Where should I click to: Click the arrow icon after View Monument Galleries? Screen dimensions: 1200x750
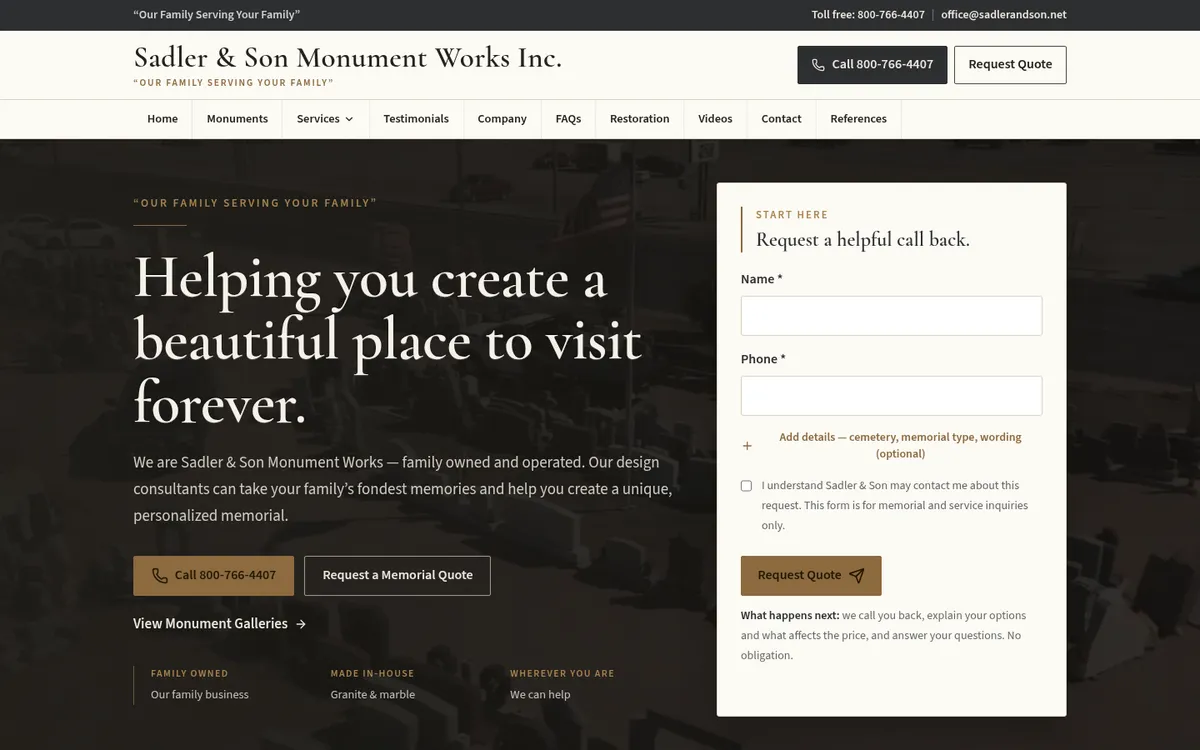click(301, 624)
